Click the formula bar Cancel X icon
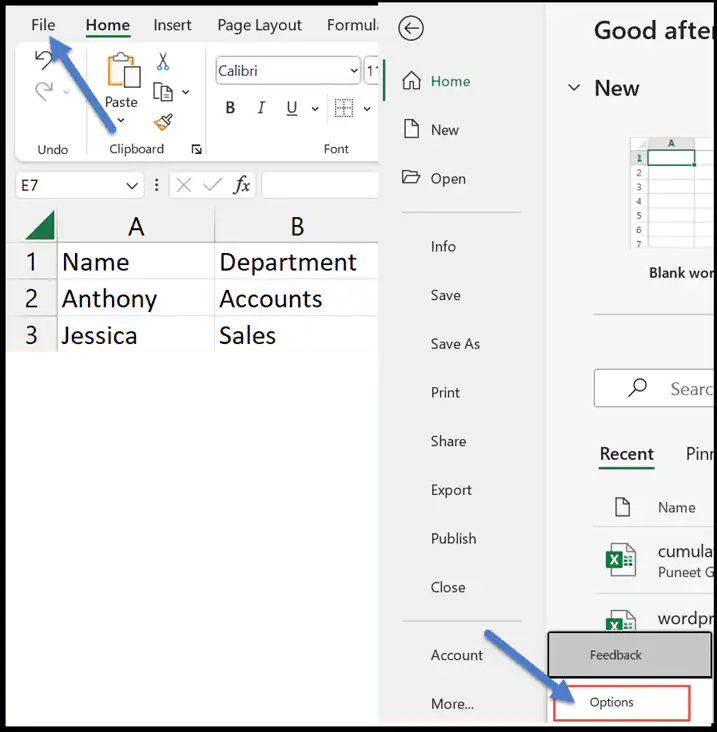The width and height of the screenshot is (717, 732). pos(184,185)
